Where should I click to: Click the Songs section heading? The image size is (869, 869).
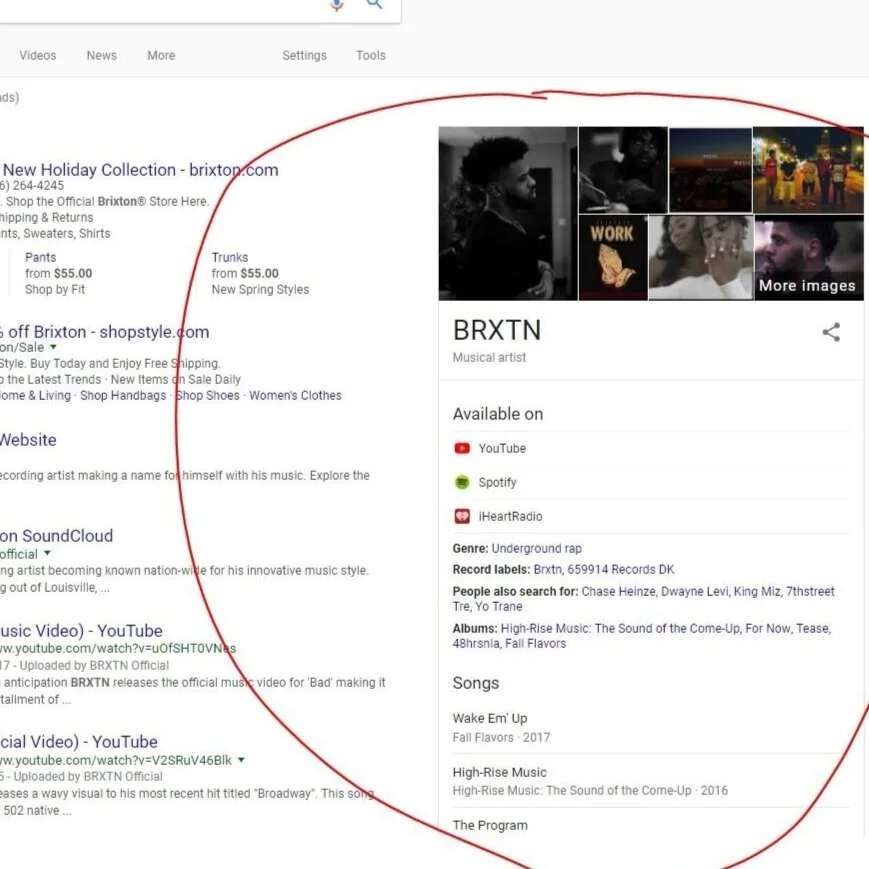click(x=476, y=683)
